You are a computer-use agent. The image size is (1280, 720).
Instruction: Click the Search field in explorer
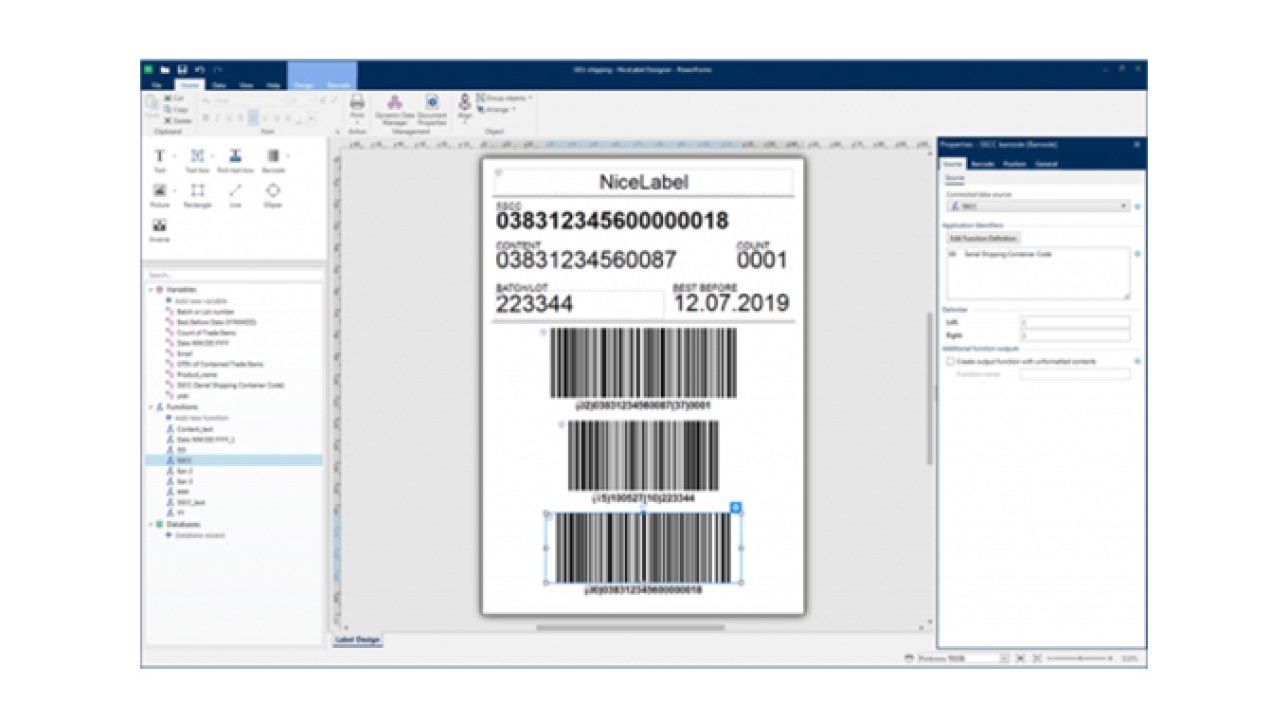tap(234, 275)
